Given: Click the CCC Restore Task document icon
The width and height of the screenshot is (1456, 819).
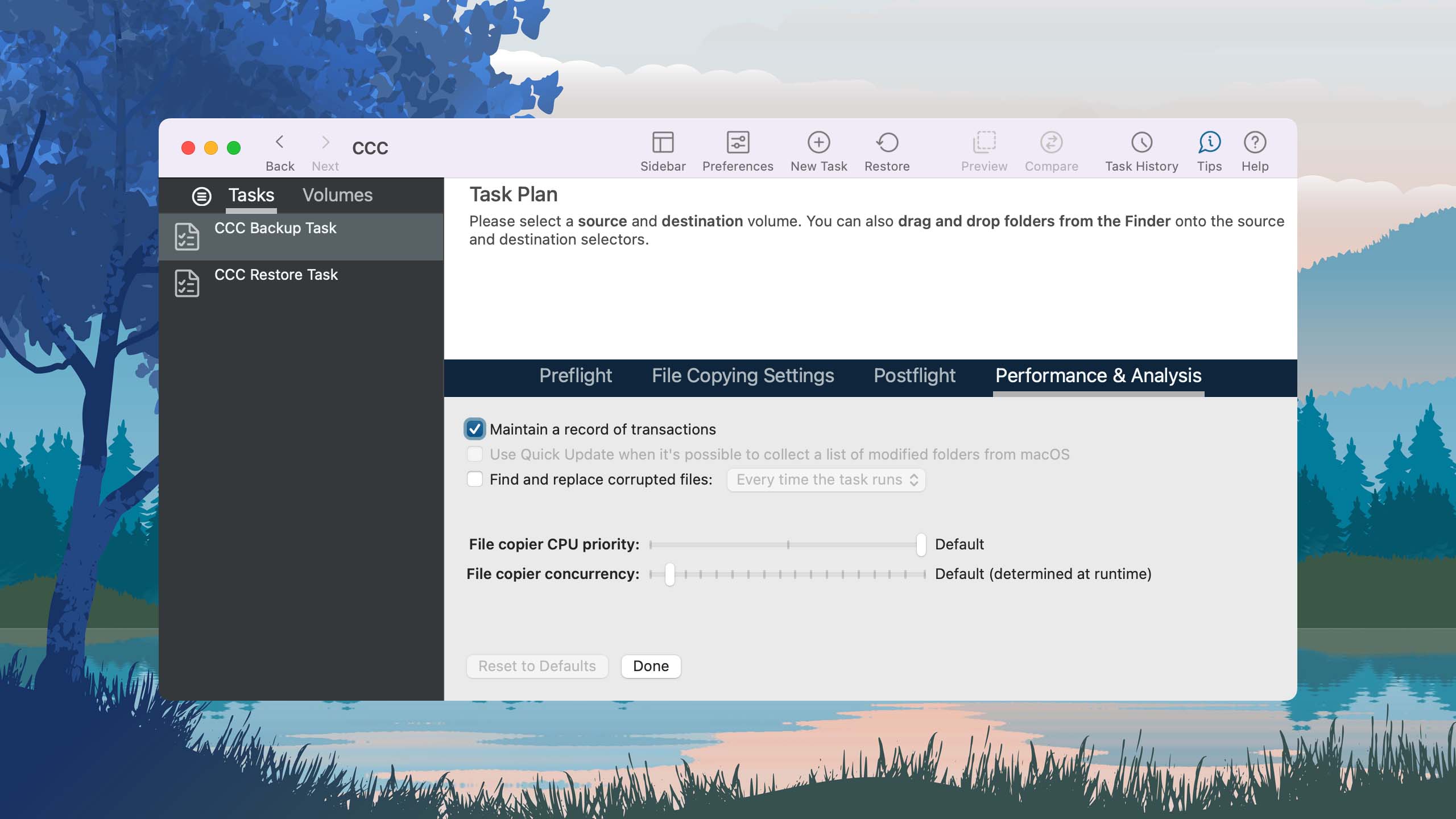Looking at the screenshot, I should tap(187, 283).
